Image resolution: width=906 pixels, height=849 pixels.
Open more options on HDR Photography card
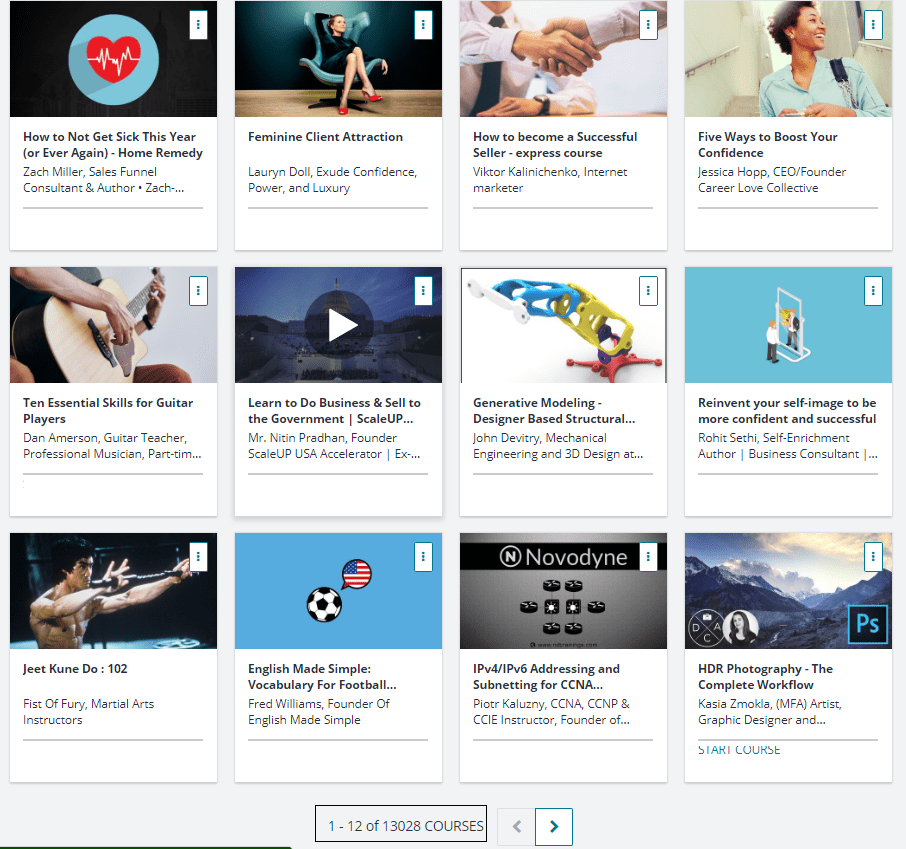click(873, 557)
